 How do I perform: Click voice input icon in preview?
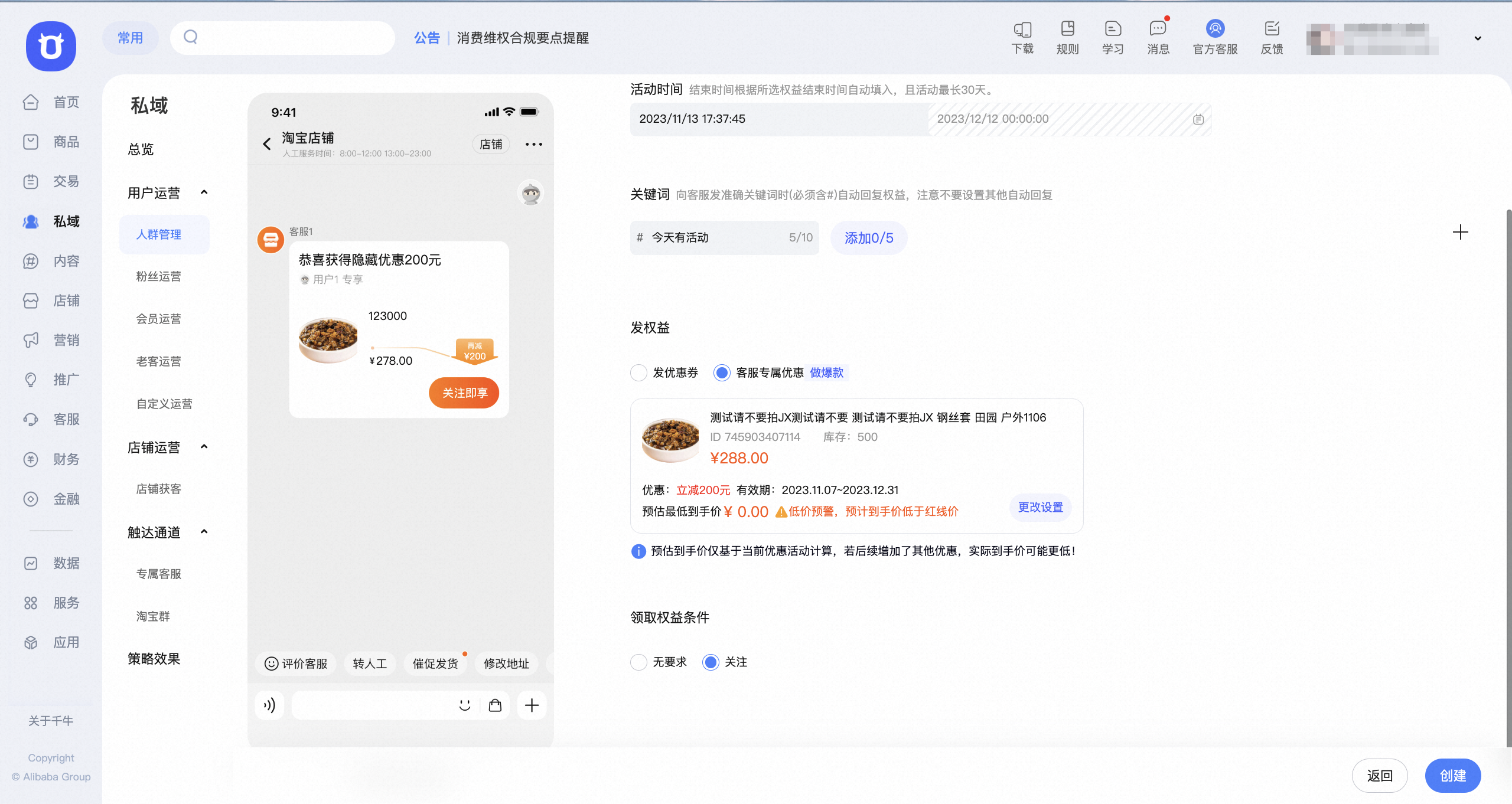tap(269, 705)
